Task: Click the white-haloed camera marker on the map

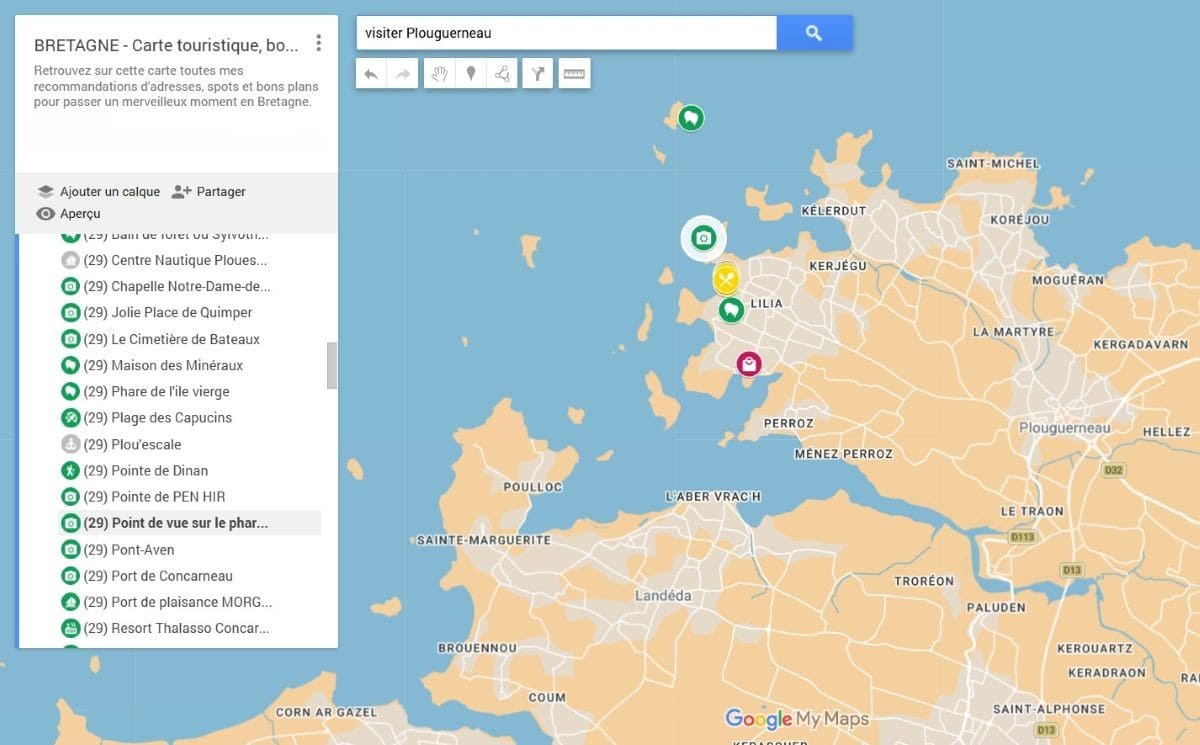Action: (x=704, y=238)
